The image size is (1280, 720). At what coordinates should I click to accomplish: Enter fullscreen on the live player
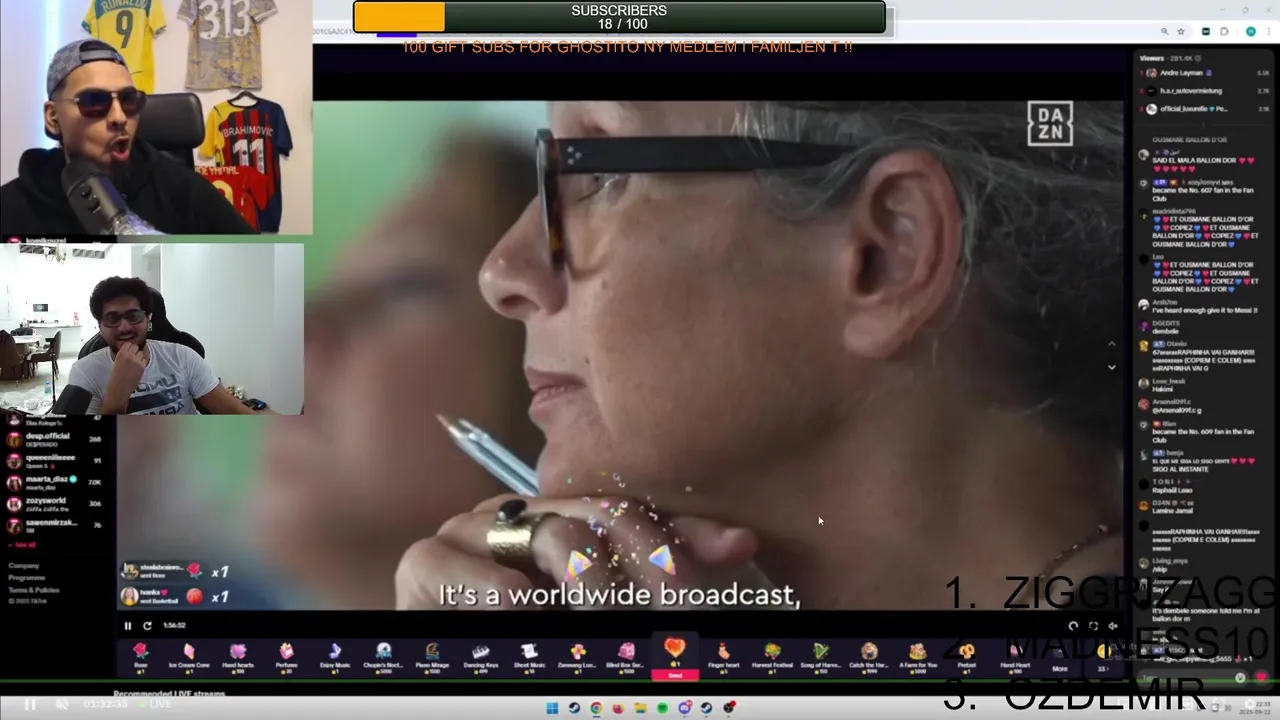[1093, 626]
